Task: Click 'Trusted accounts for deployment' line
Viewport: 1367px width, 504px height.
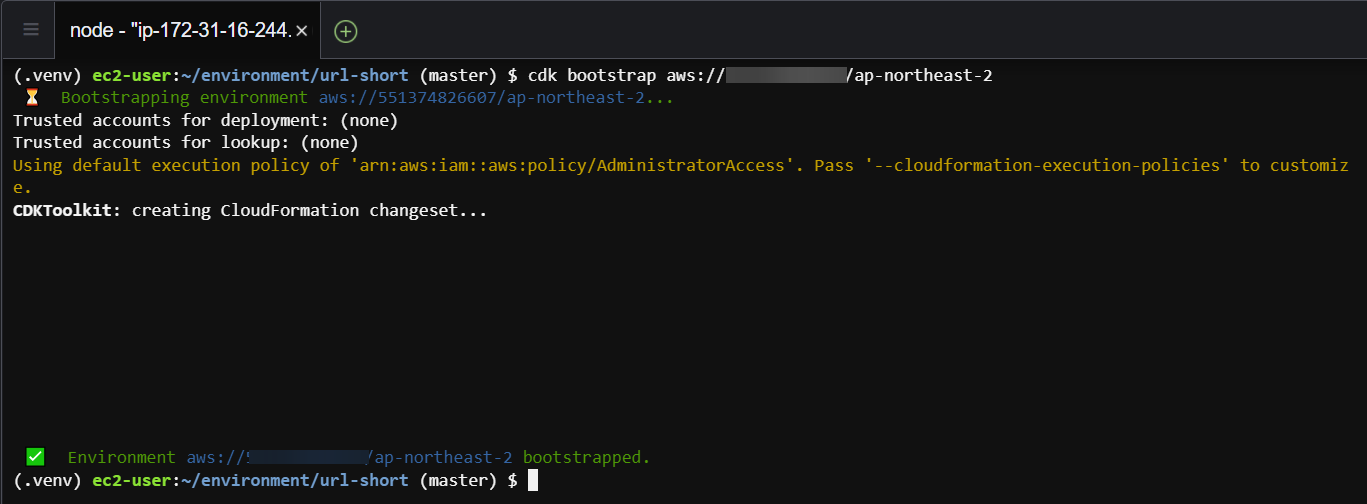Action: click(x=205, y=120)
